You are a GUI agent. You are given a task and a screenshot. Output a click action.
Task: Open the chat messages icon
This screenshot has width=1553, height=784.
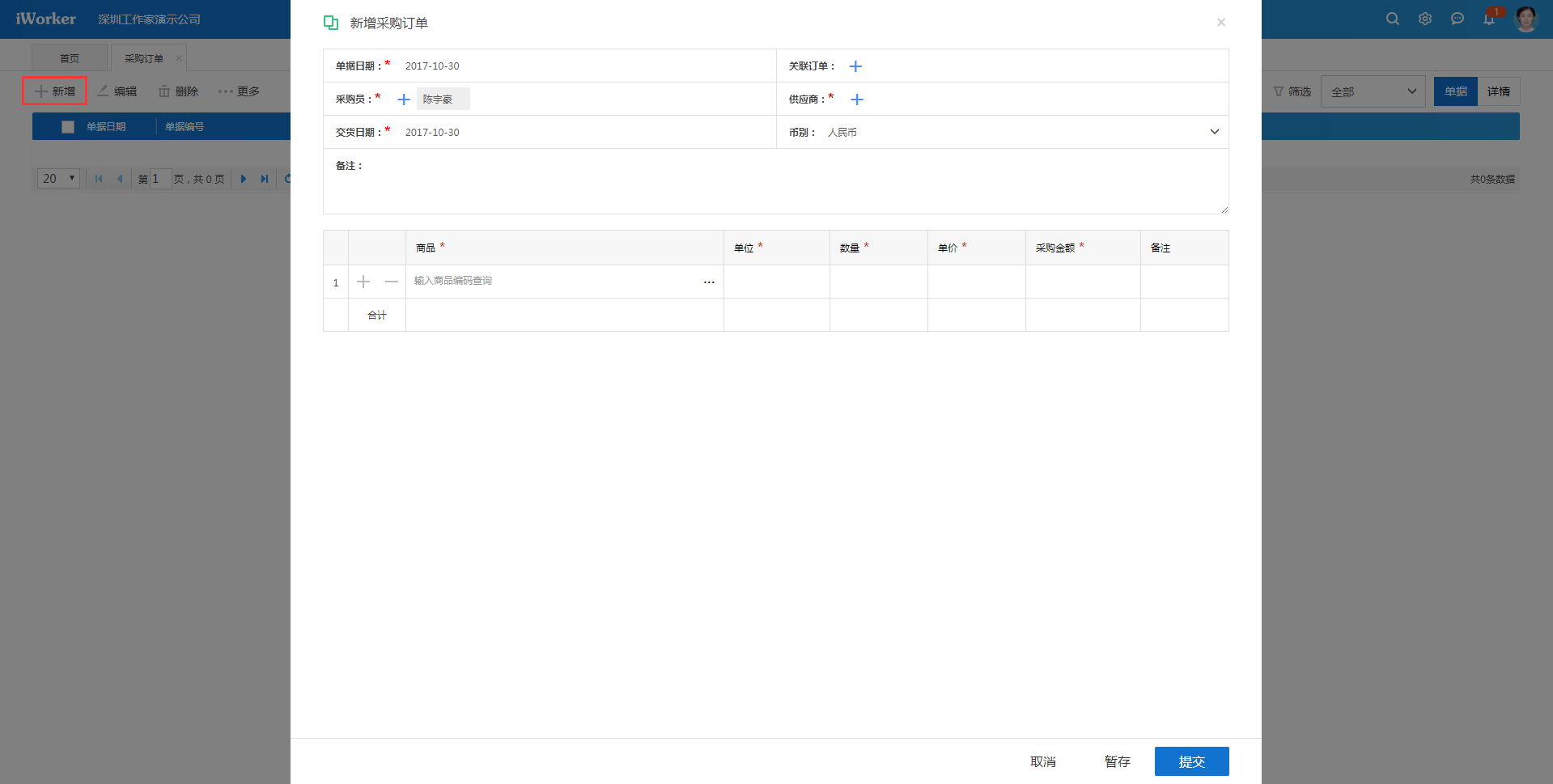[x=1458, y=19]
